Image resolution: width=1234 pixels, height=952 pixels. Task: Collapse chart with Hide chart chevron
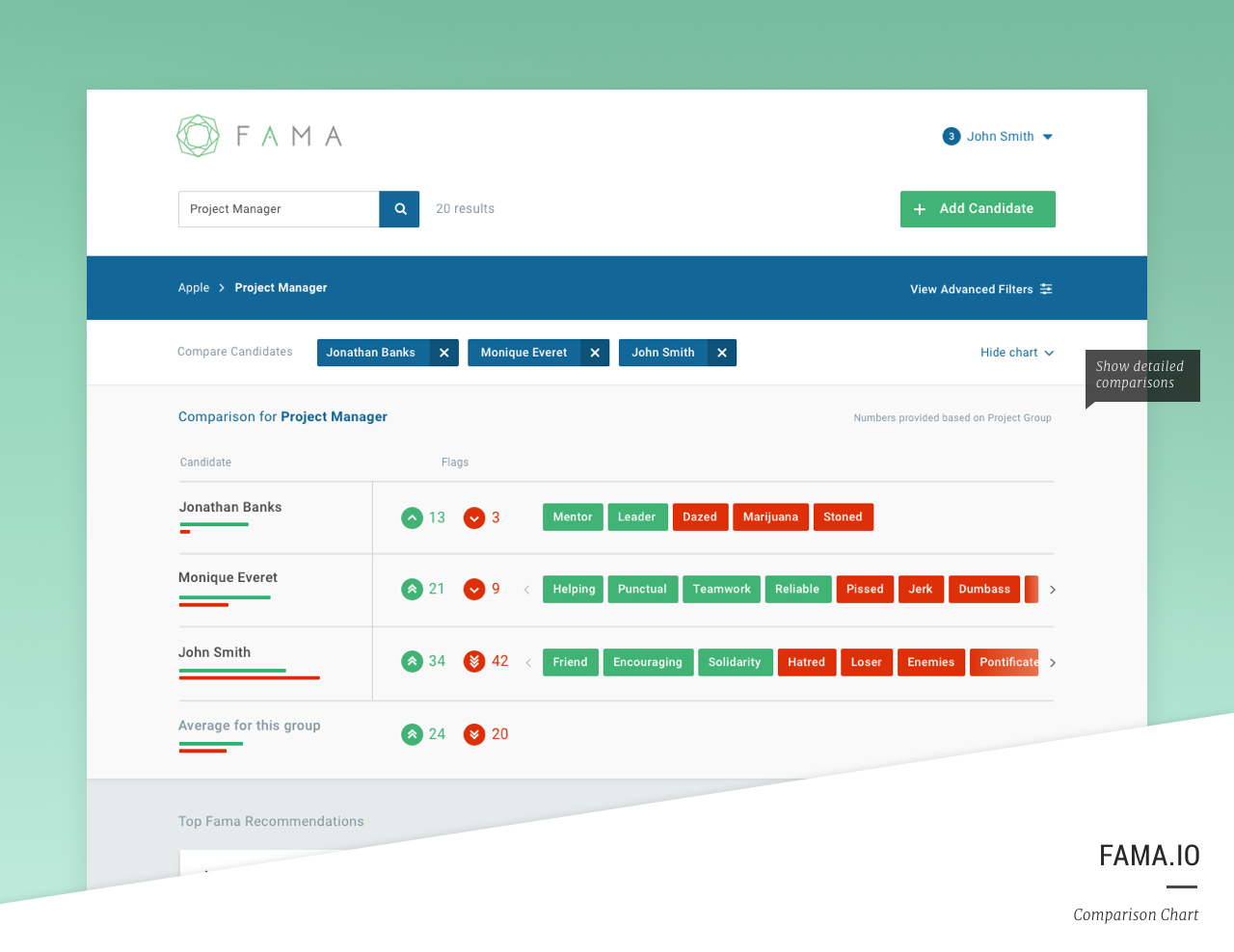click(1049, 353)
